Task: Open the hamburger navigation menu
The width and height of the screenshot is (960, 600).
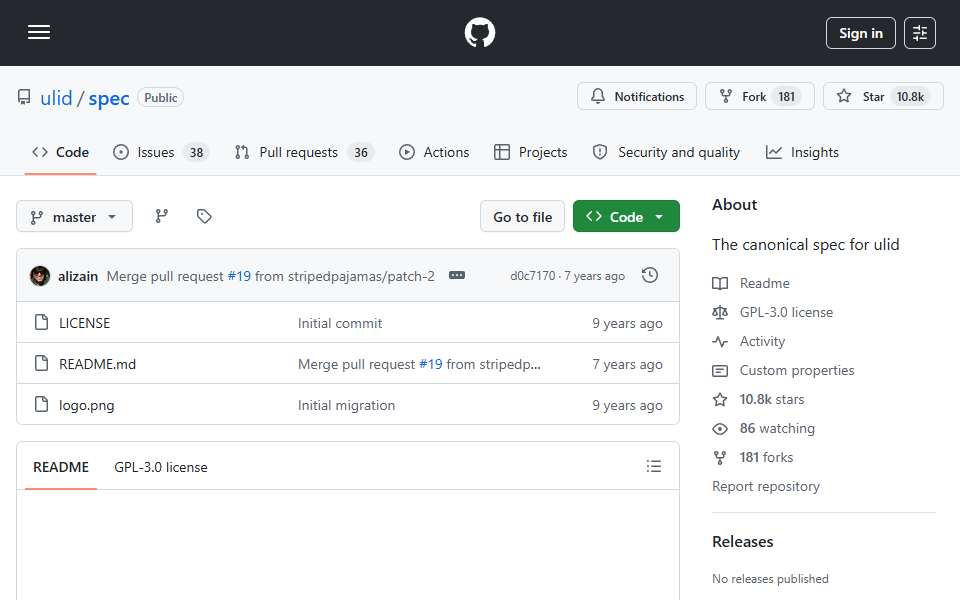Action: click(x=39, y=32)
